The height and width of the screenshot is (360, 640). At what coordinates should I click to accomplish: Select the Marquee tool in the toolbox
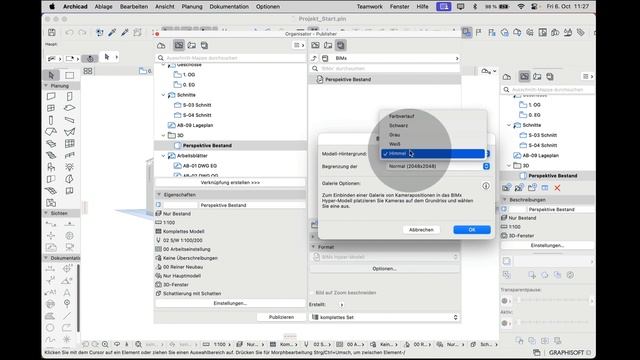pyautogui.click(x=70, y=75)
